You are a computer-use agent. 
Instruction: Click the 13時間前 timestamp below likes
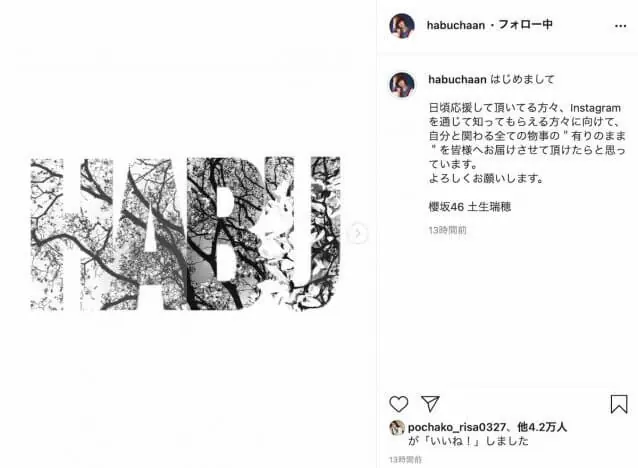pyautogui.click(x=405, y=460)
